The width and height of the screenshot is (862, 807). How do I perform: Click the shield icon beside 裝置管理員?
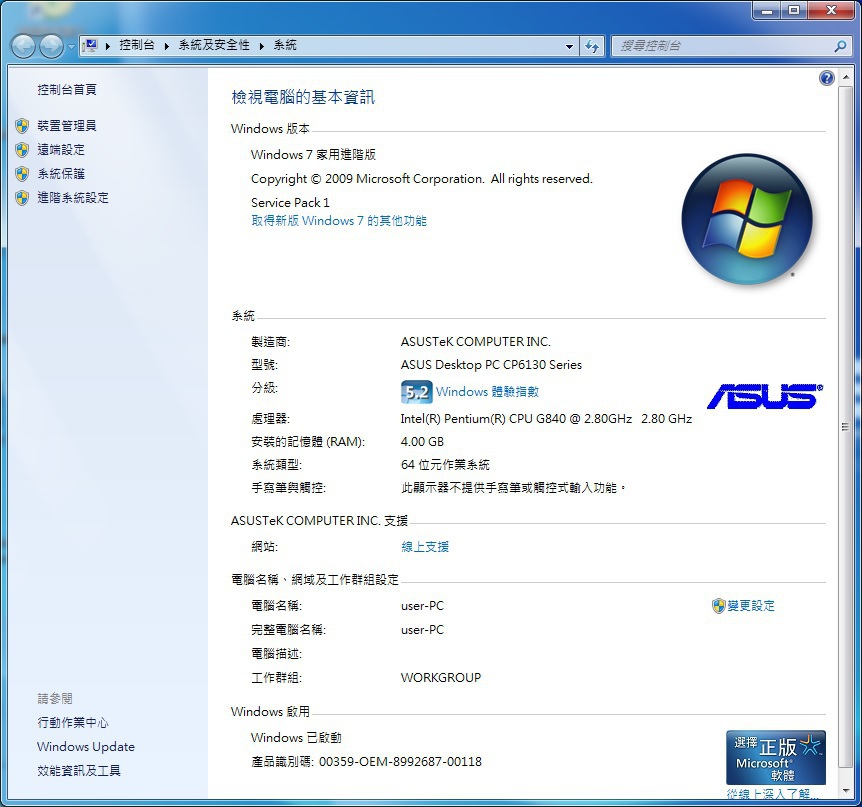pyautogui.click(x=22, y=126)
